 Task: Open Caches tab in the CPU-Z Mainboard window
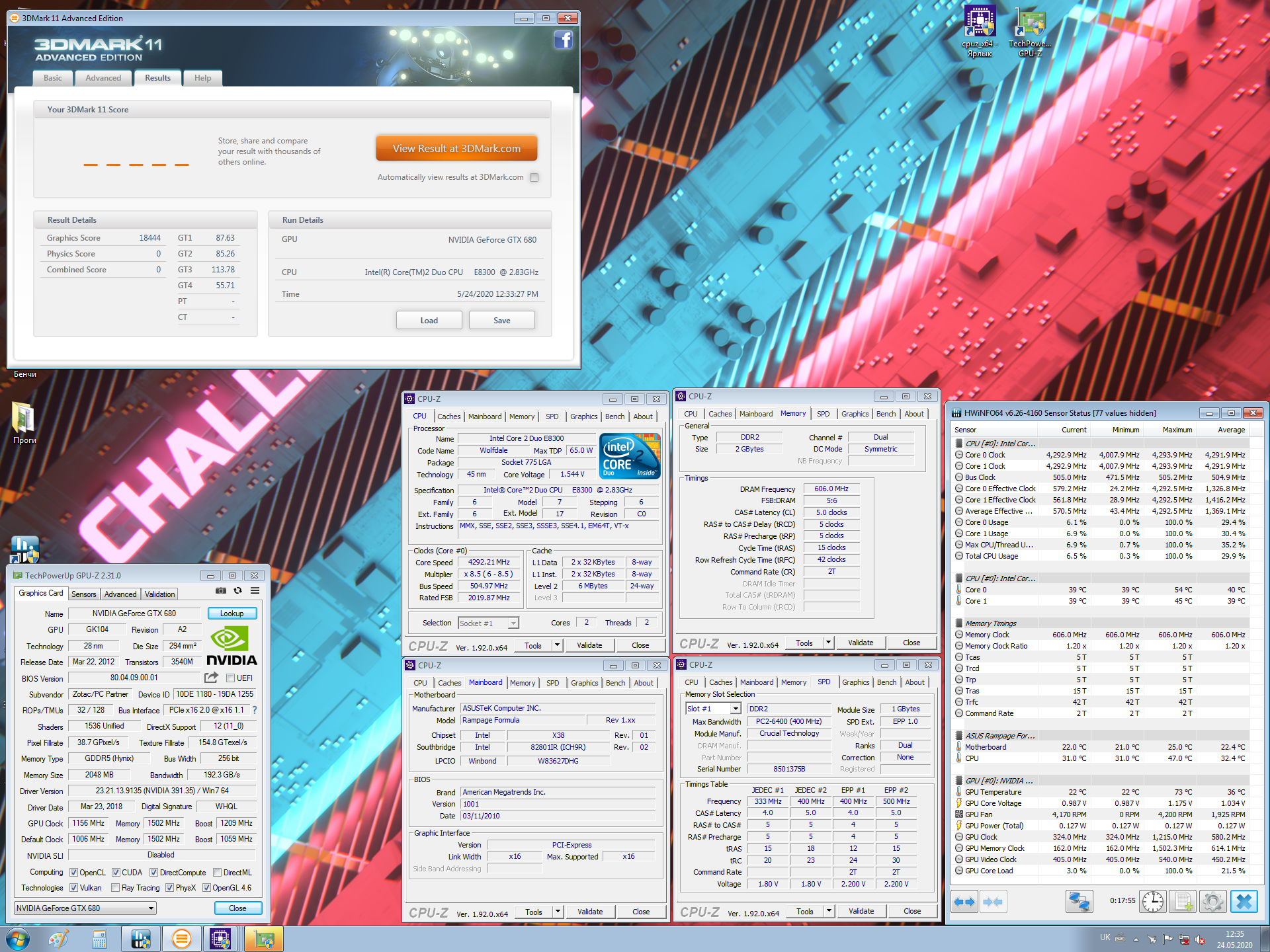click(x=449, y=683)
